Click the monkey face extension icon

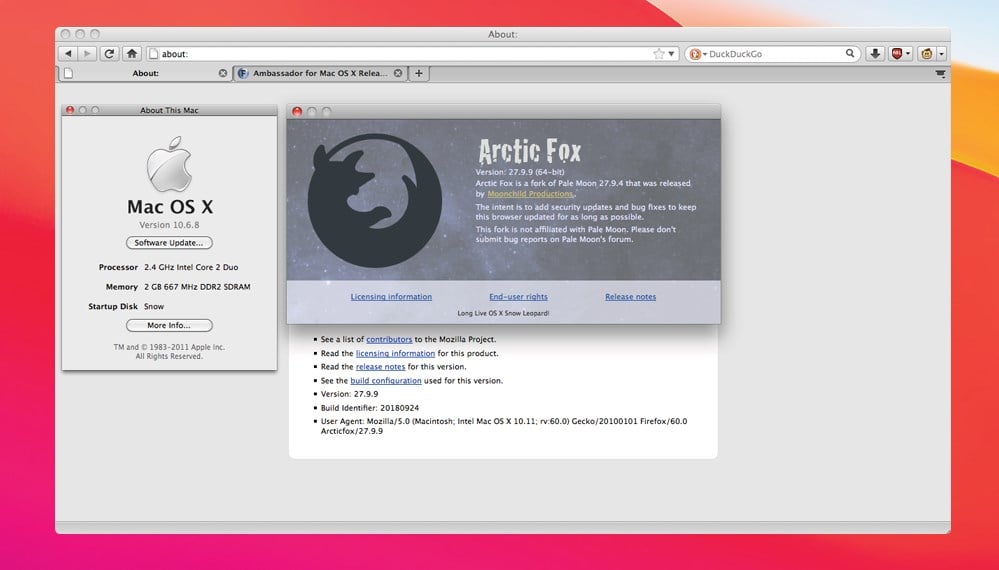coord(926,53)
